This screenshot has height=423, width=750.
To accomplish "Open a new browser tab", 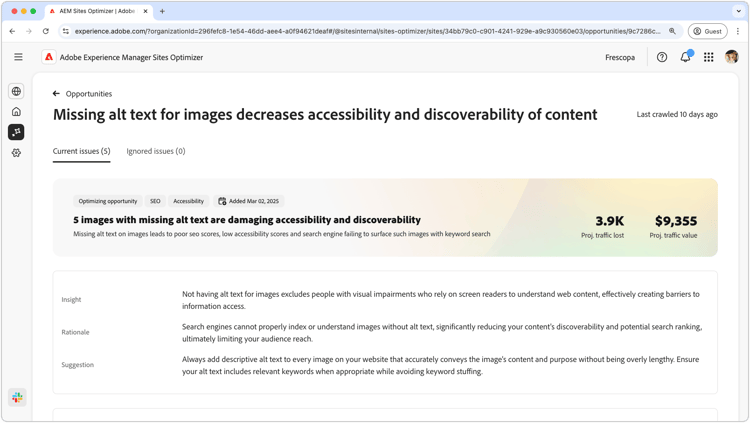I will tap(162, 11).
